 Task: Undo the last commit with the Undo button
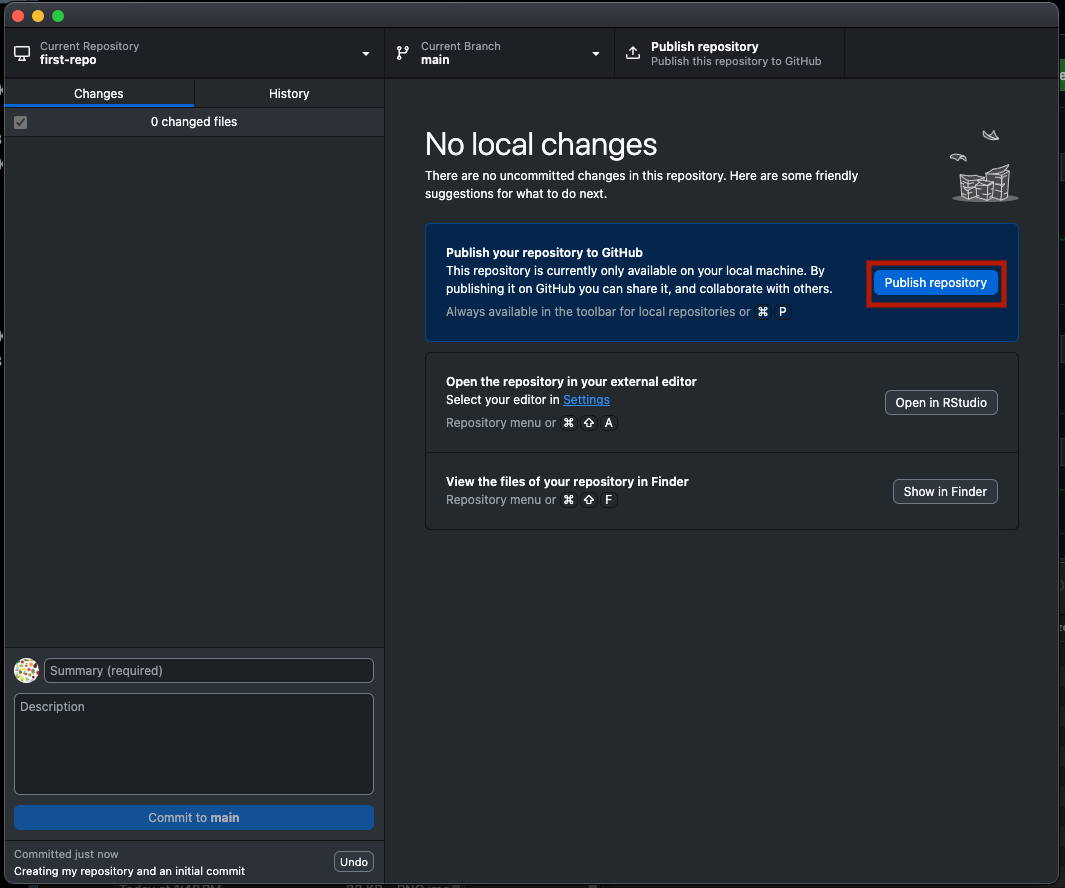353,862
